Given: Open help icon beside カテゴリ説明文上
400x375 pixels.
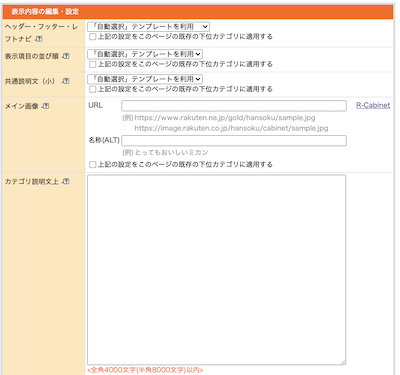Looking at the screenshot, I should coord(66,181).
